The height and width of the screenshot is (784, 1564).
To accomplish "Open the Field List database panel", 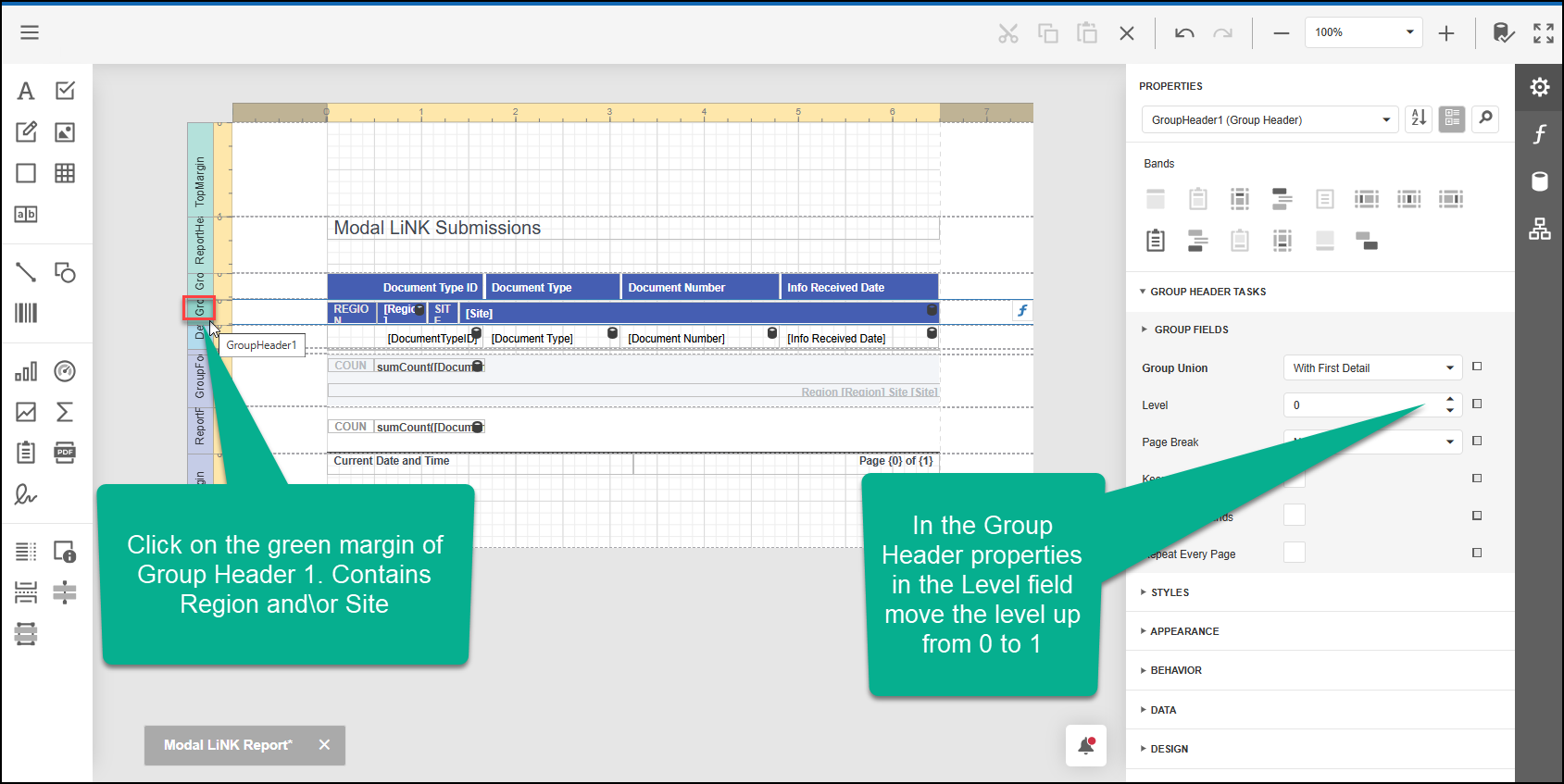I will pos(1539,181).
